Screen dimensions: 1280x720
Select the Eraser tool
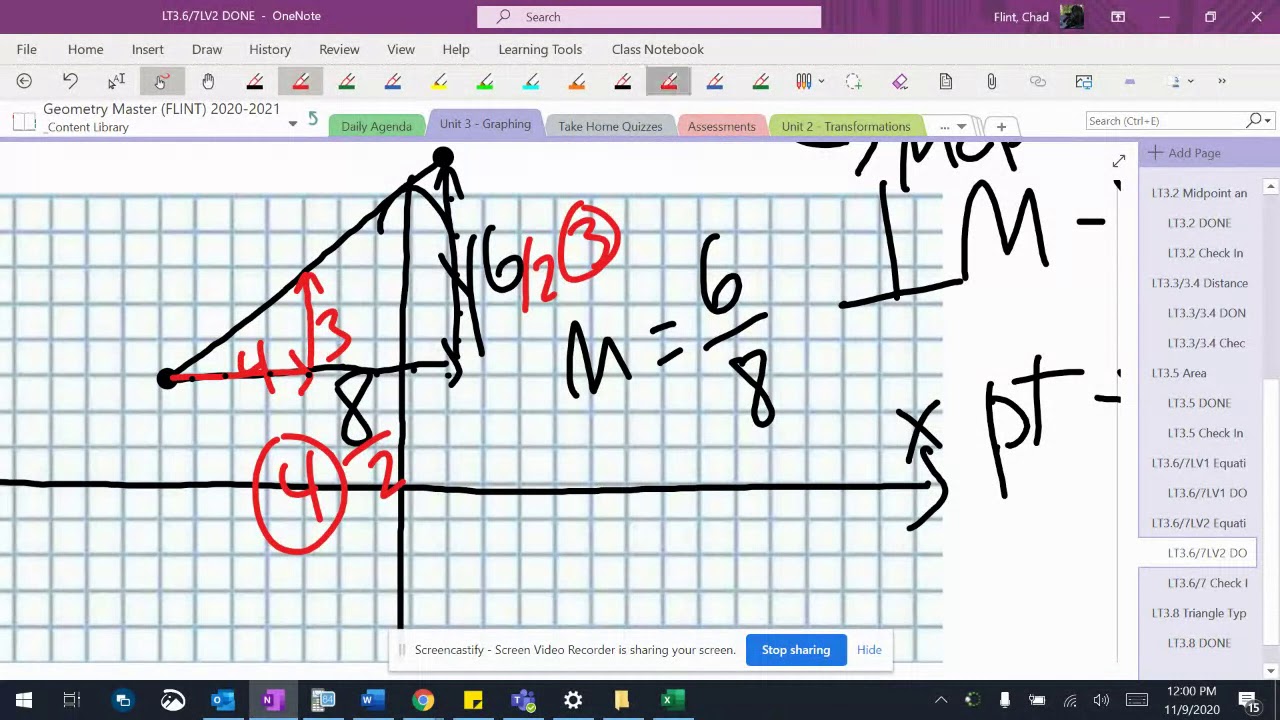click(x=900, y=81)
